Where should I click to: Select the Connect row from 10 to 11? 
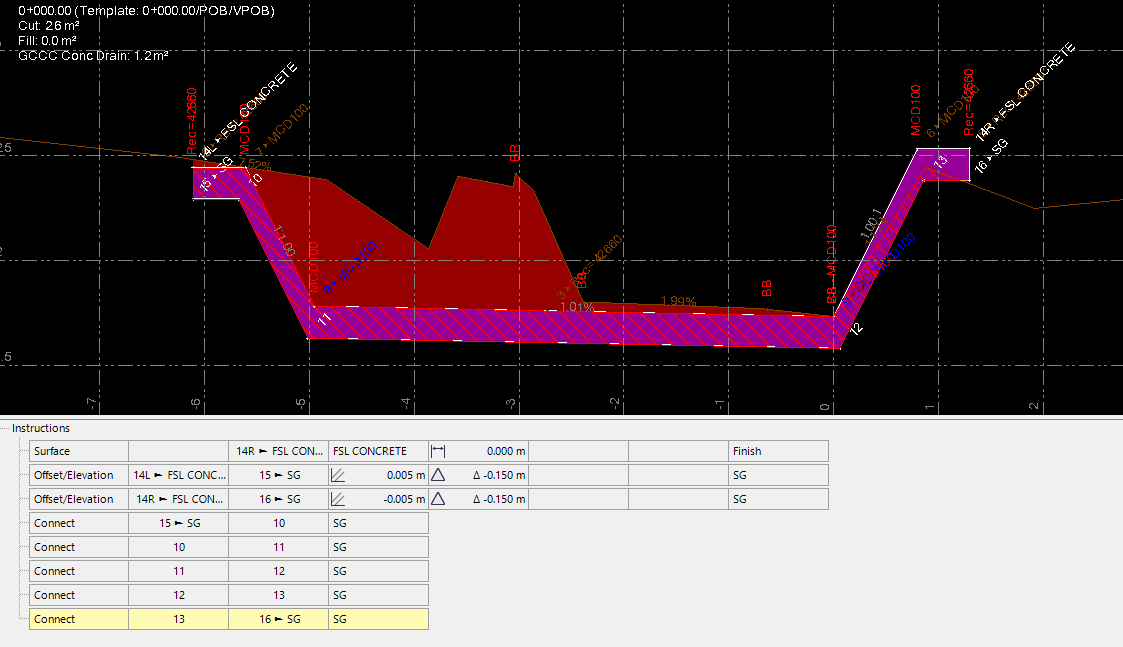coord(79,547)
